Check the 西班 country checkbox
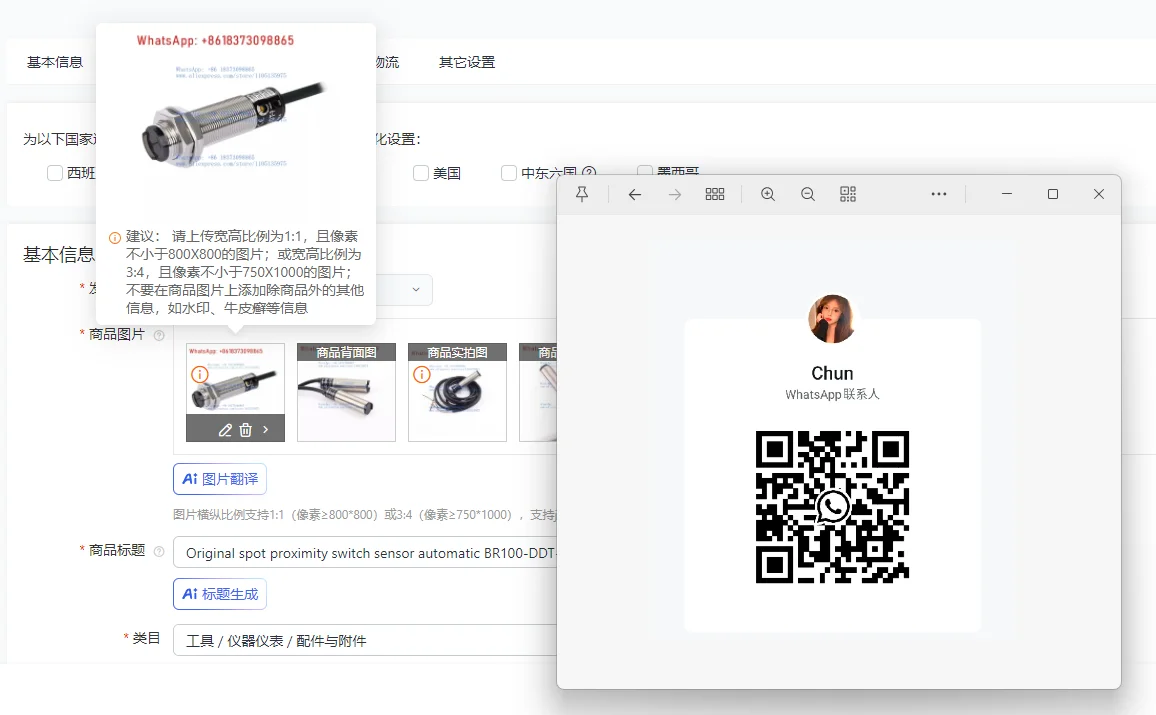 click(x=55, y=173)
